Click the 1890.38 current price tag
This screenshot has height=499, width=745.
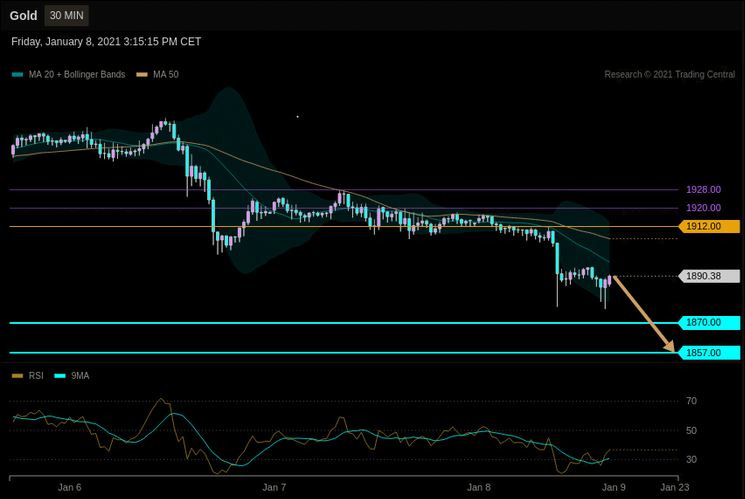pos(709,276)
